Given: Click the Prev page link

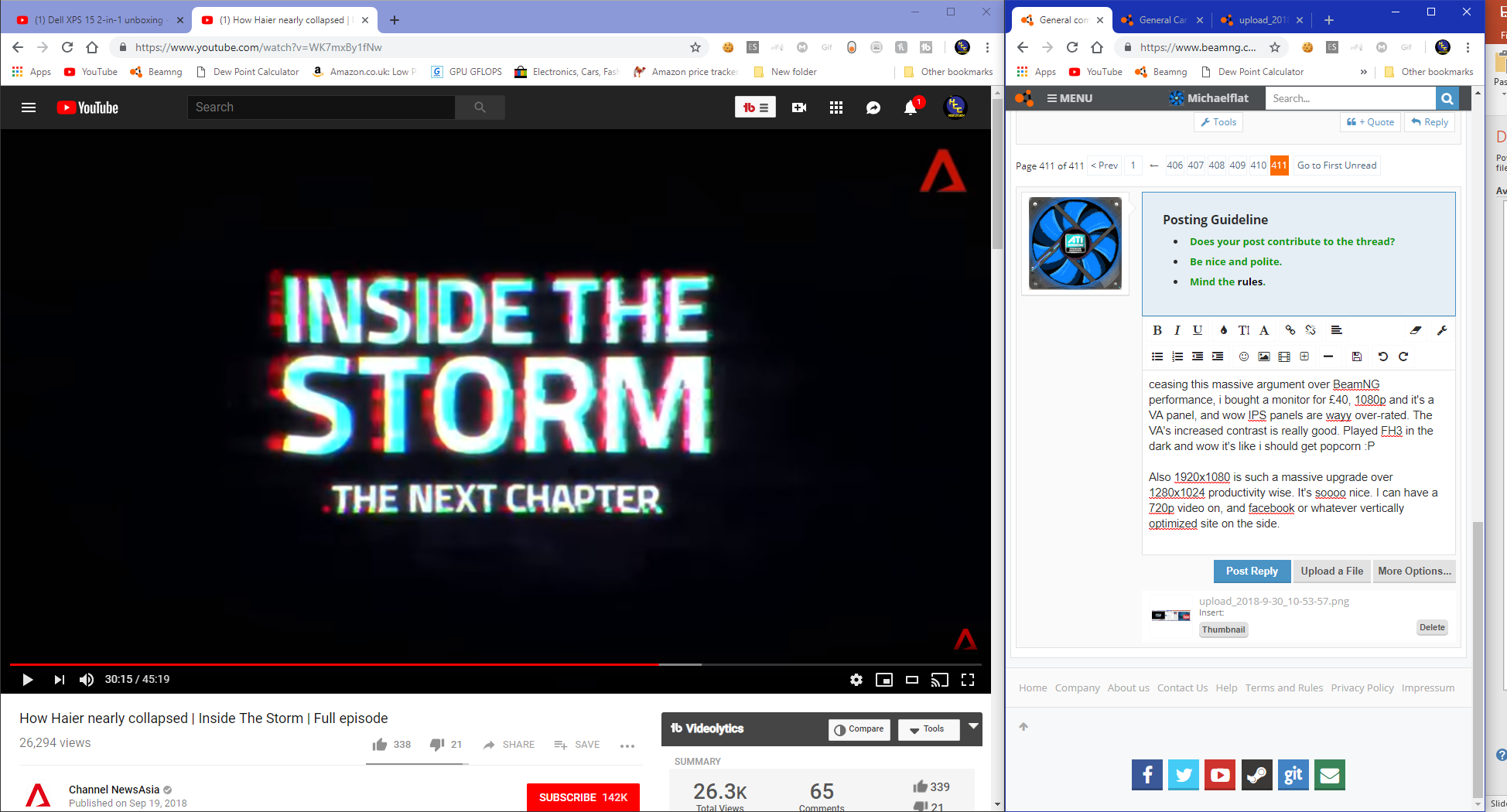Looking at the screenshot, I should click(1105, 165).
